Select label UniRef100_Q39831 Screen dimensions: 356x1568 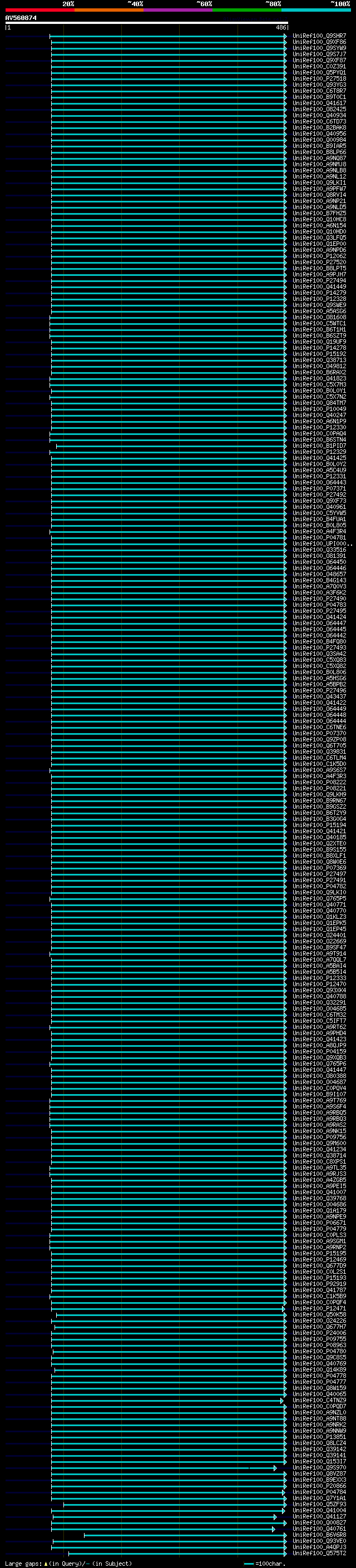(319, 753)
